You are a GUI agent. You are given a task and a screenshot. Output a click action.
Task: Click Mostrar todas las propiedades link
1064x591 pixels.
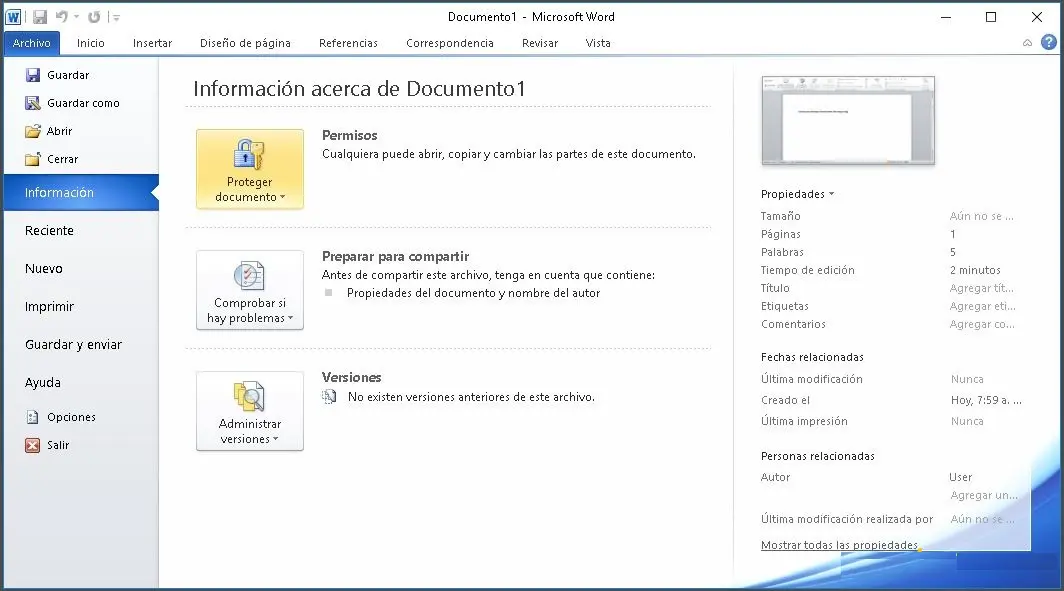pos(838,544)
